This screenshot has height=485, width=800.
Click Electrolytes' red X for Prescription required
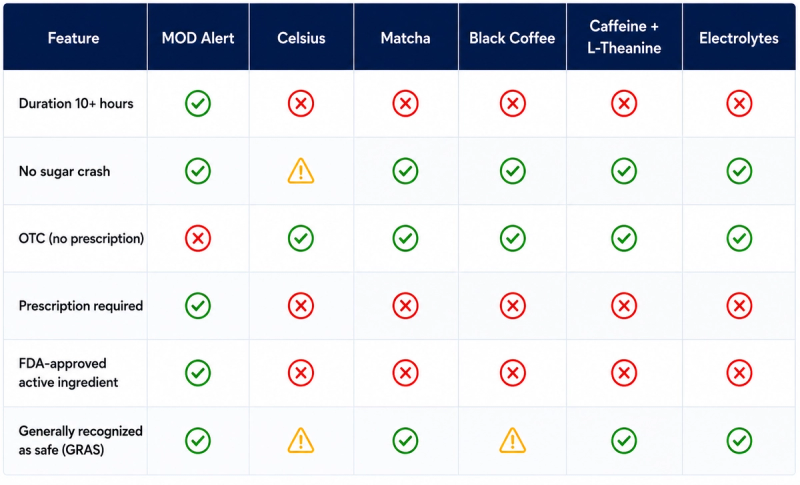[739, 305]
